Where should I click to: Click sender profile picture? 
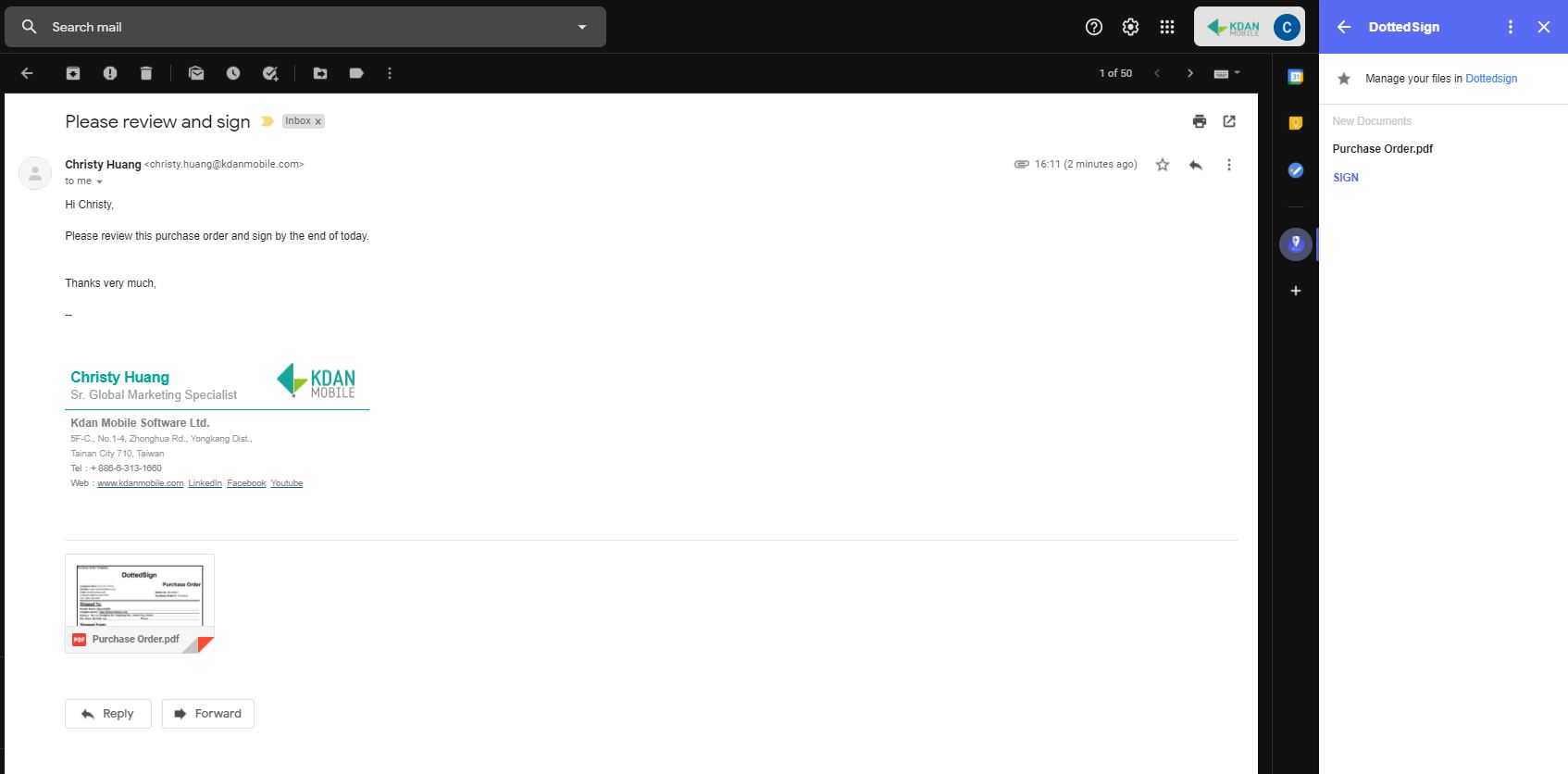[35, 173]
